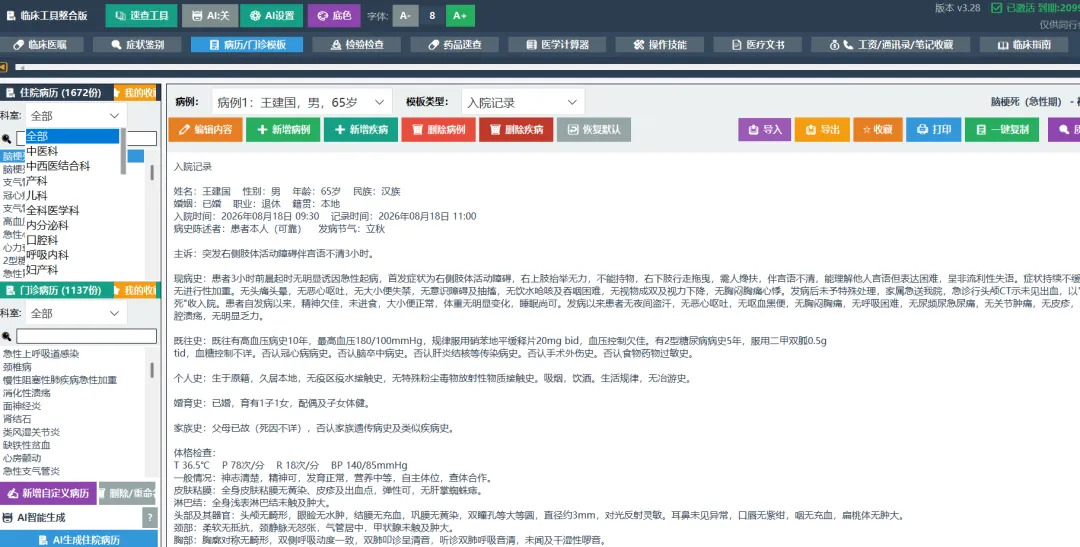1080x547 pixels.
Task: Click the 收藏 star favorite button
Action: pos(878,130)
